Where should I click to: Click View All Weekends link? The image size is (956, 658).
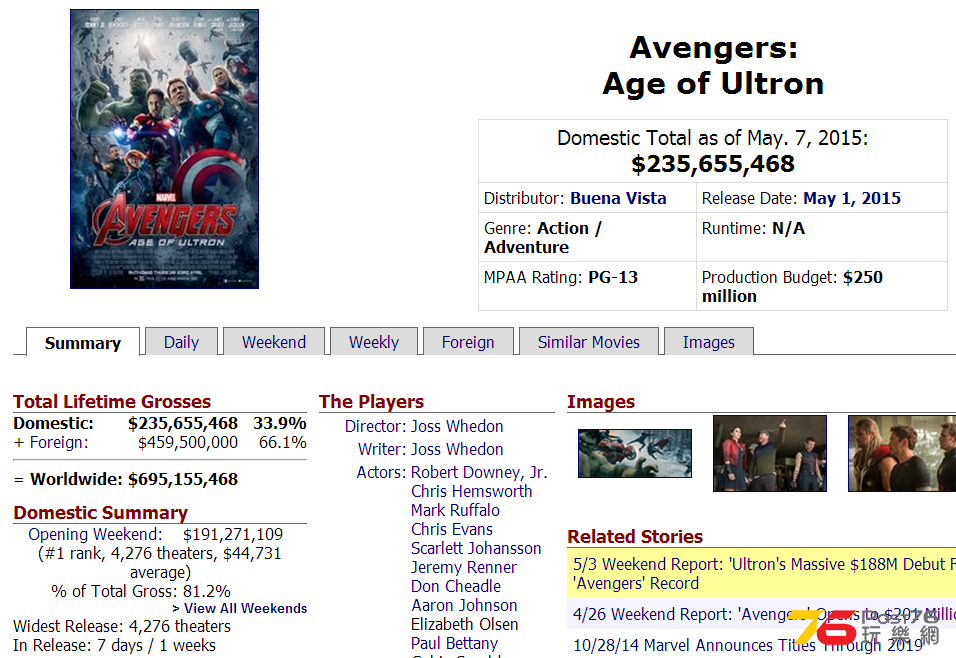pos(240,609)
